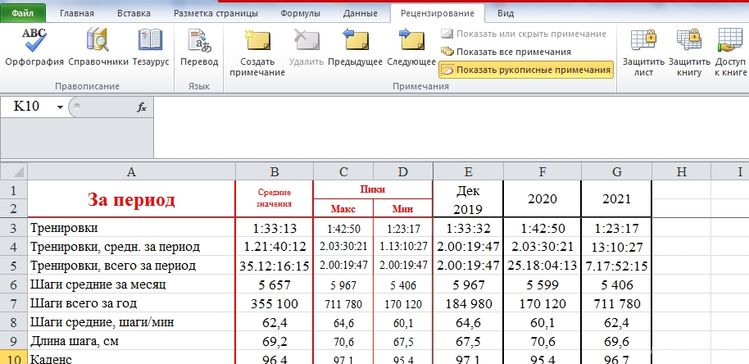Go to Следующее comment
This screenshot has height=364, width=749.
point(411,47)
